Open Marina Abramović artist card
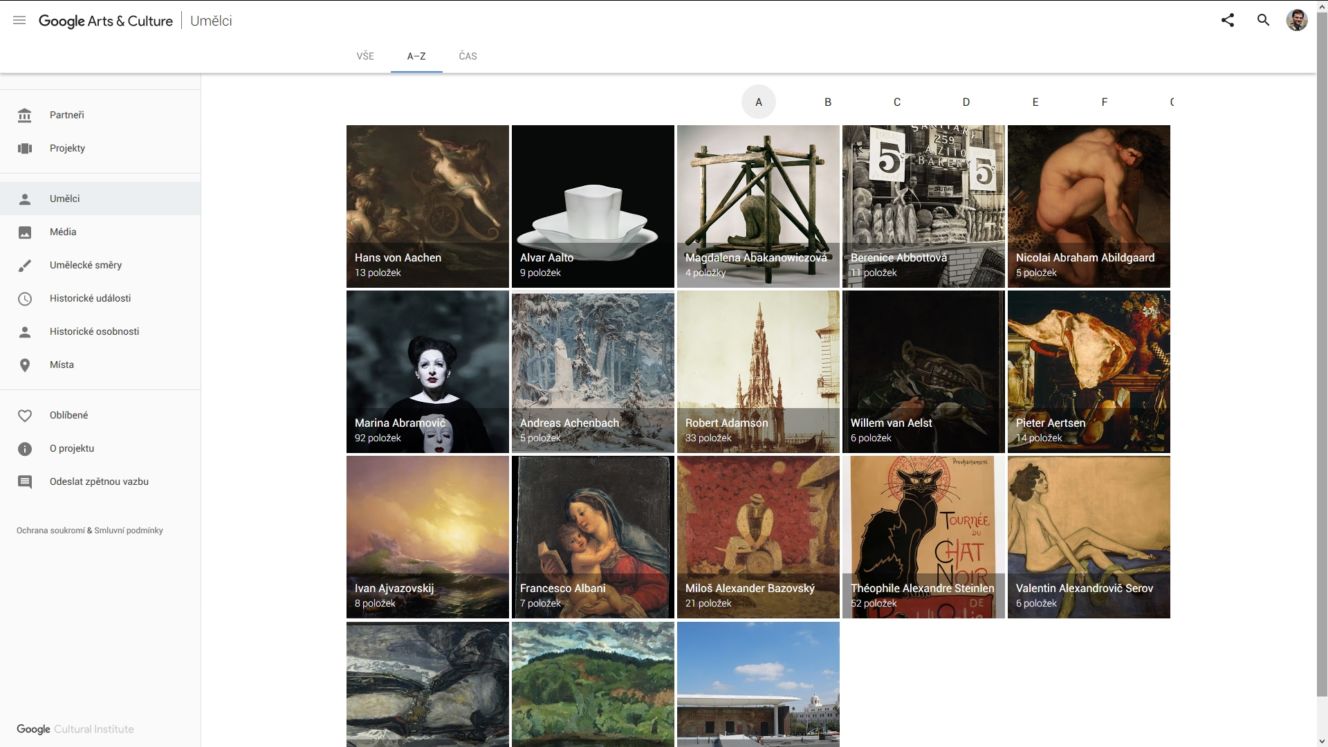Image resolution: width=1328 pixels, height=747 pixels. tap(427, 372)
